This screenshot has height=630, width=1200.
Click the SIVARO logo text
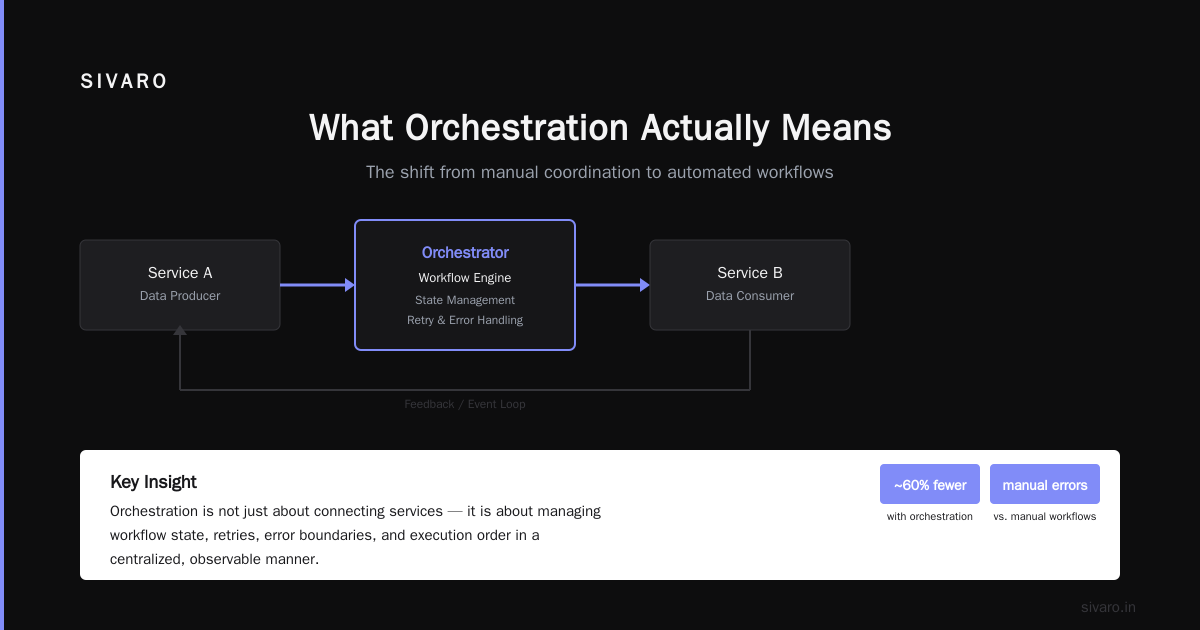124,82
